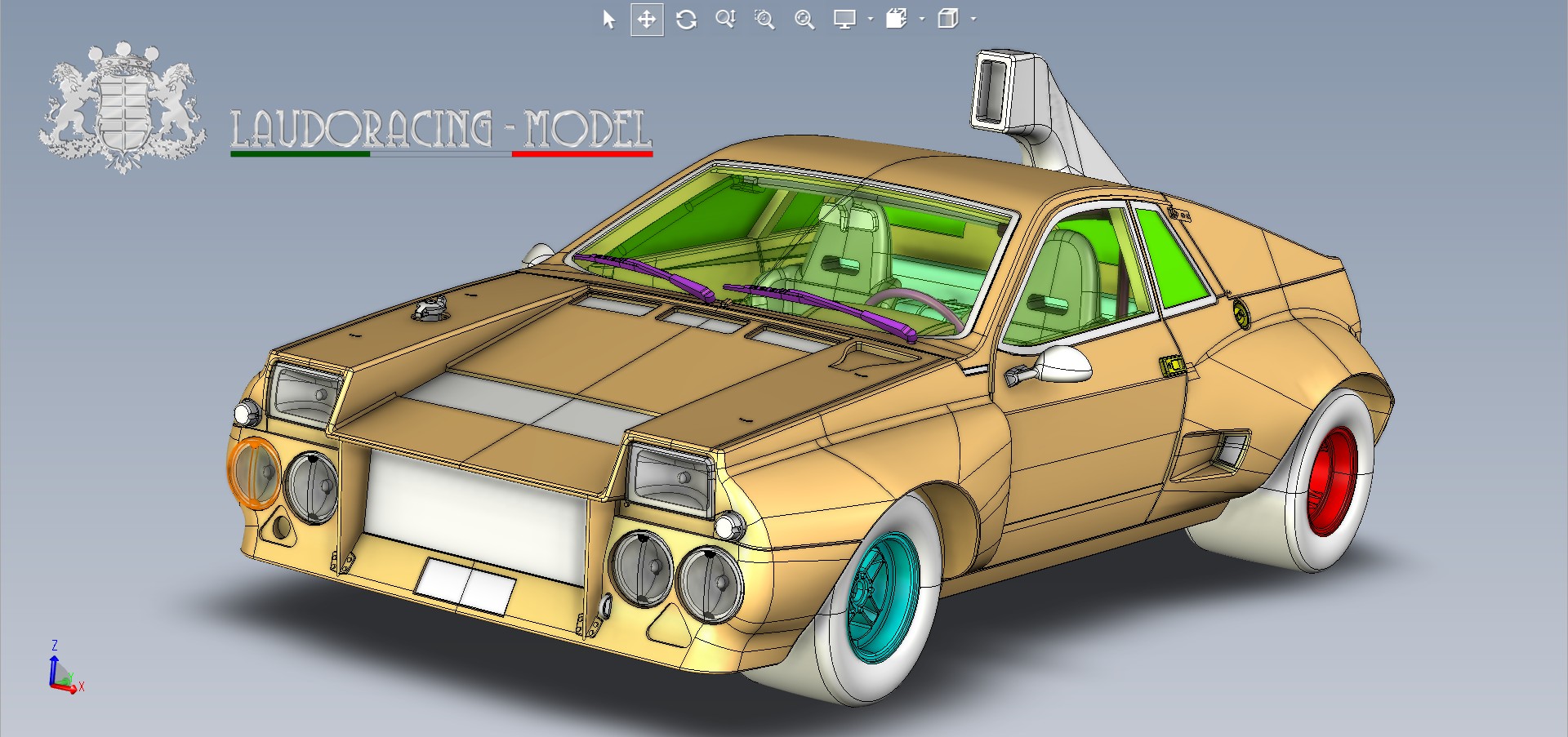Click the Laudoracing-Model logo text

441,131
